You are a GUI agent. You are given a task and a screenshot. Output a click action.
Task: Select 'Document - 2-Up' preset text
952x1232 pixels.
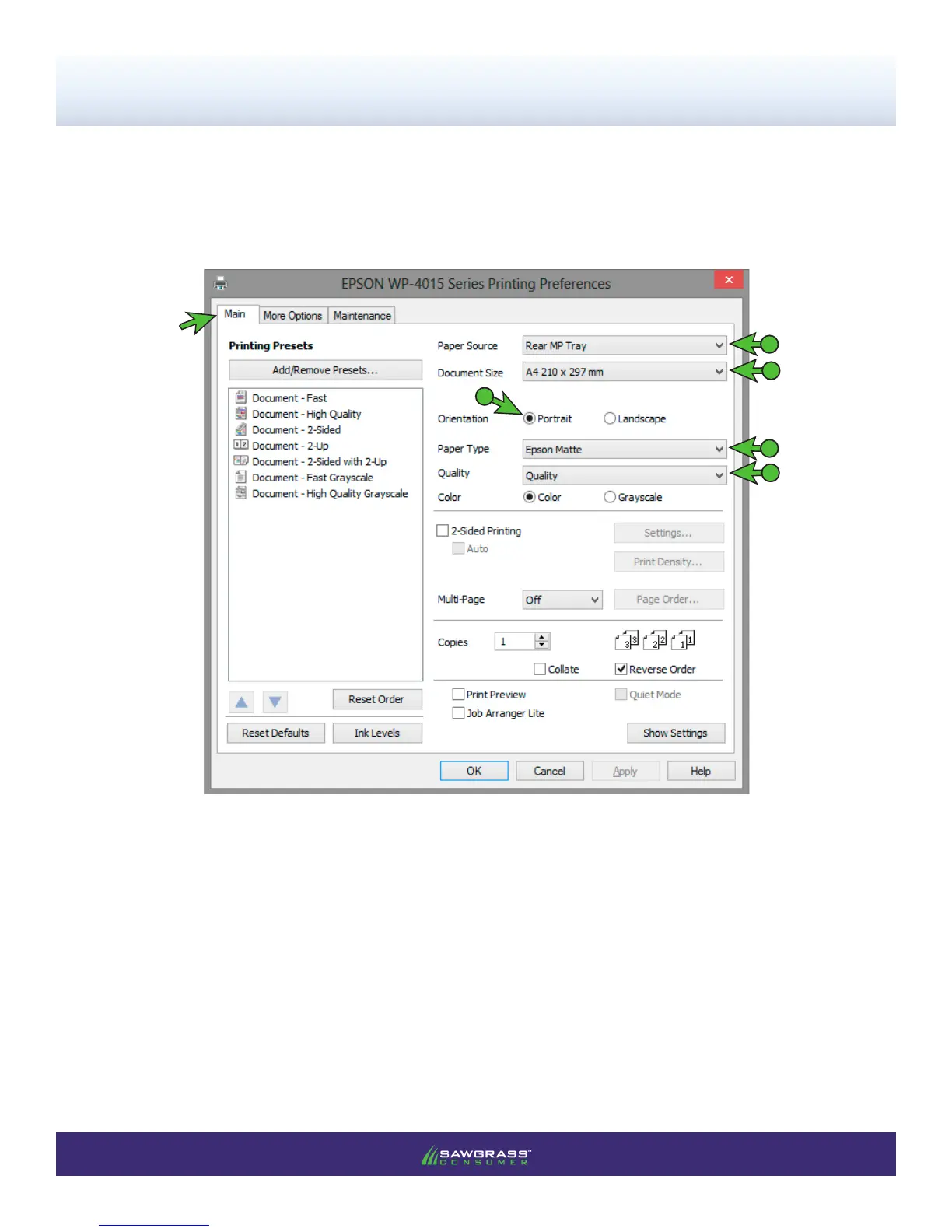tap(290, 446)
